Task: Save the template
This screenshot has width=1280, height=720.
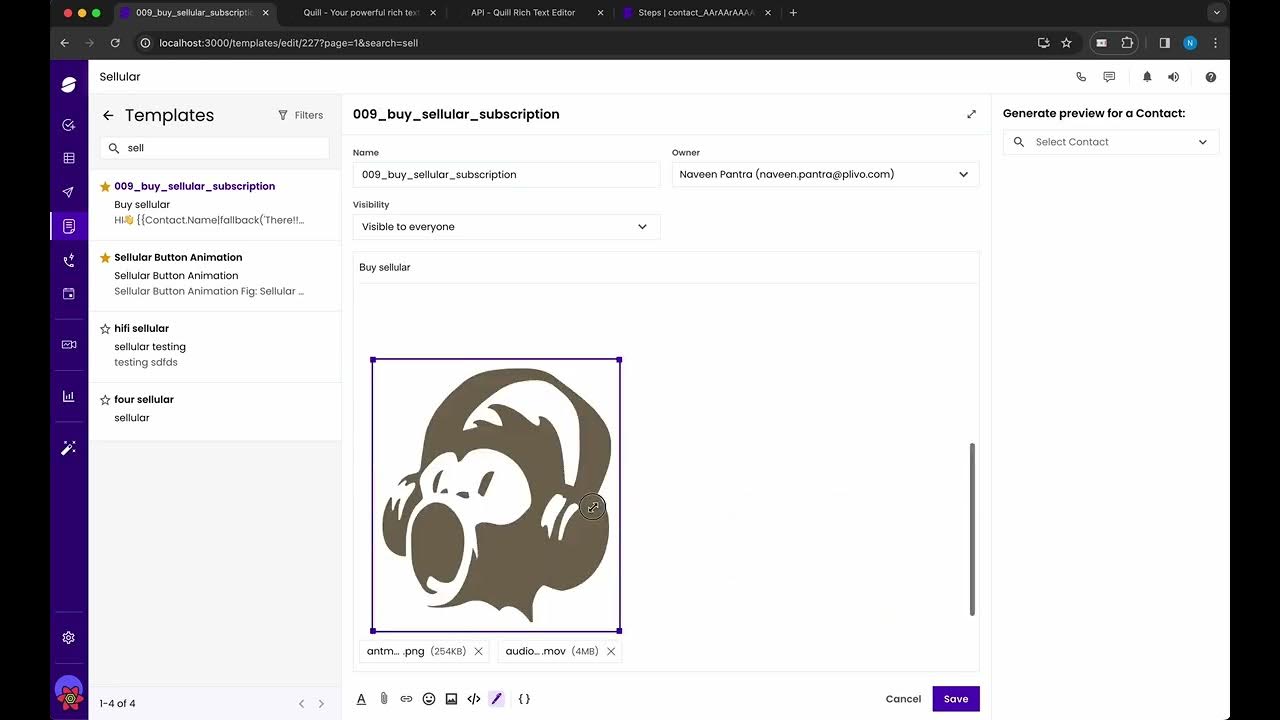Action: click(956, 699)
